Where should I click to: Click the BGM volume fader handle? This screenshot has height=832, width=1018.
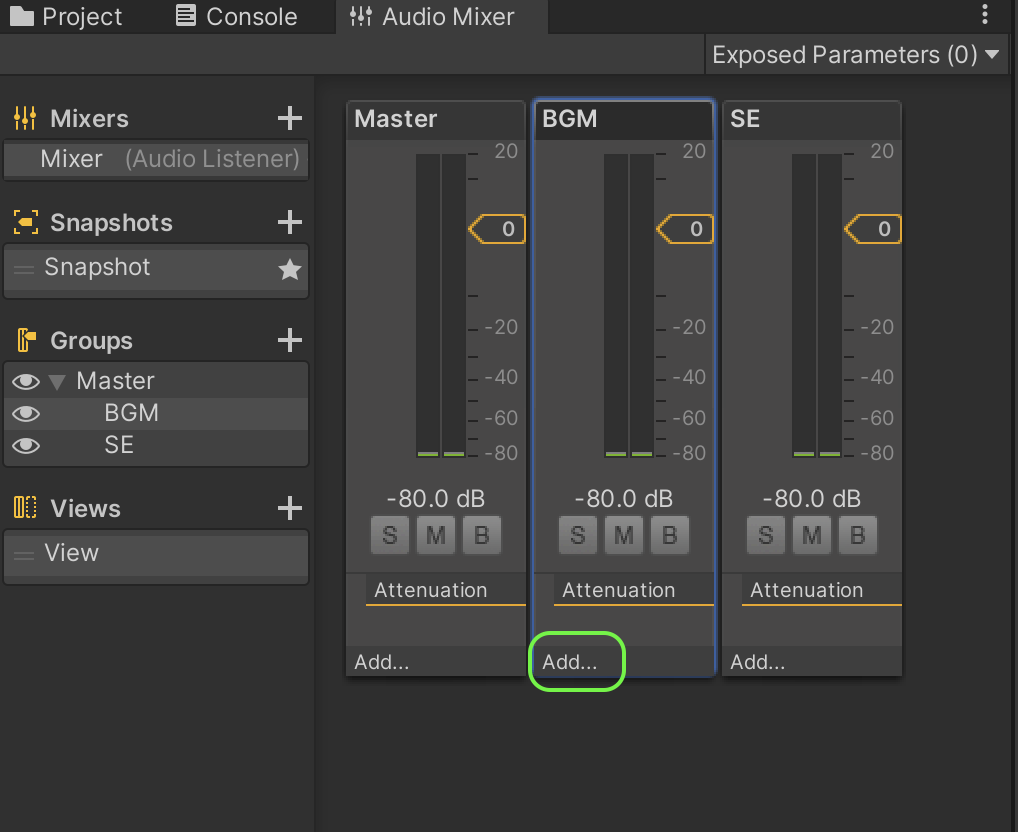point(685,228)
